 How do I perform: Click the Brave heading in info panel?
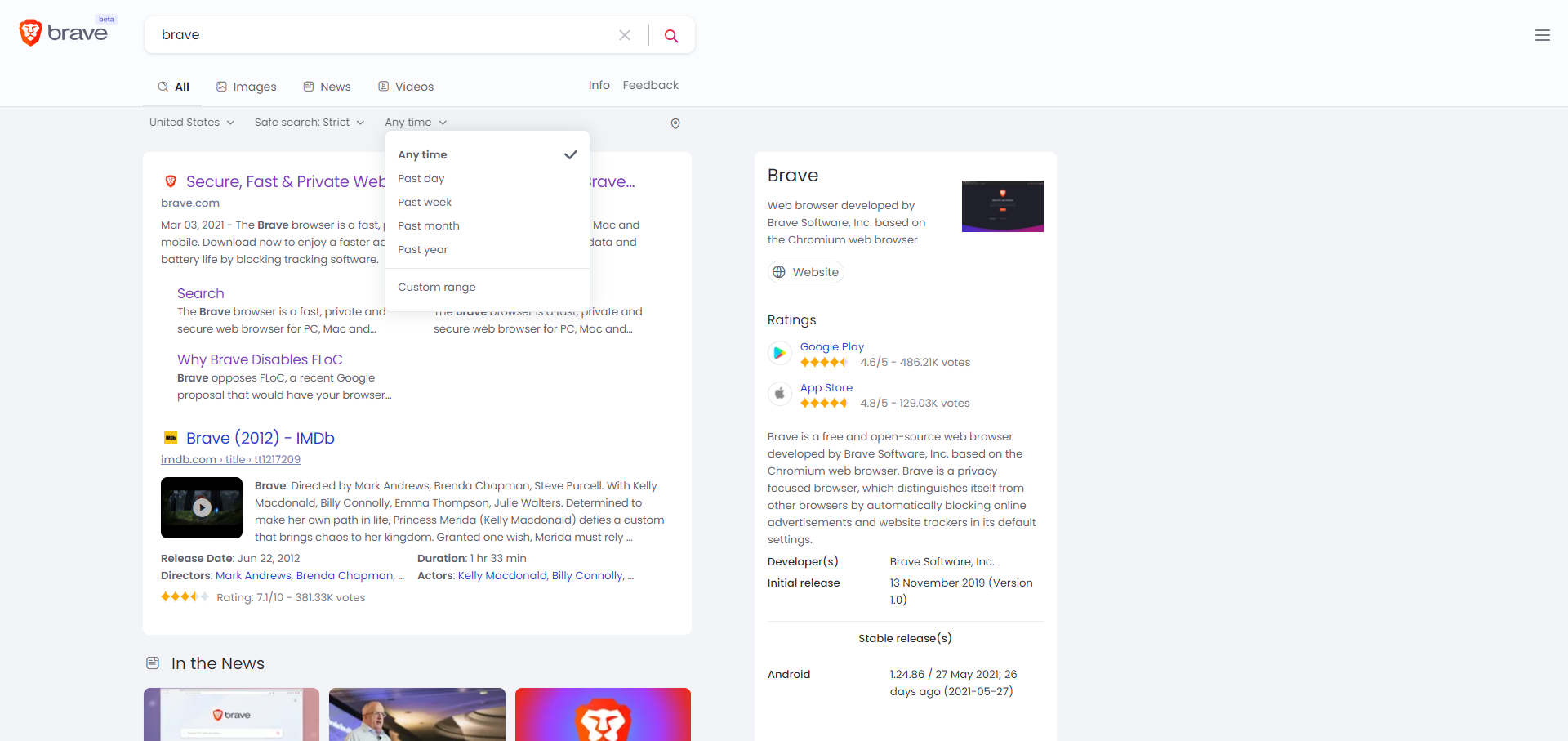click(x=793, y=176)
